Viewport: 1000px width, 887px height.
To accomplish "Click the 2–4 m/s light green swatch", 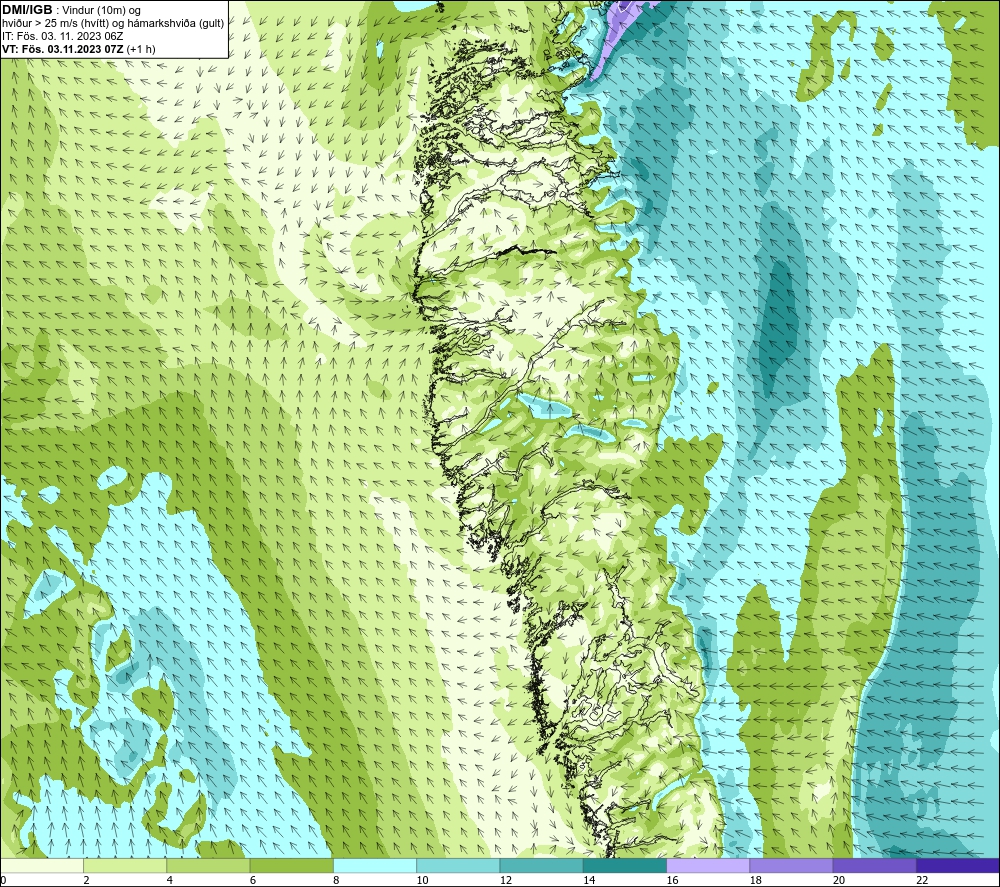I will [x=125, y=865].
